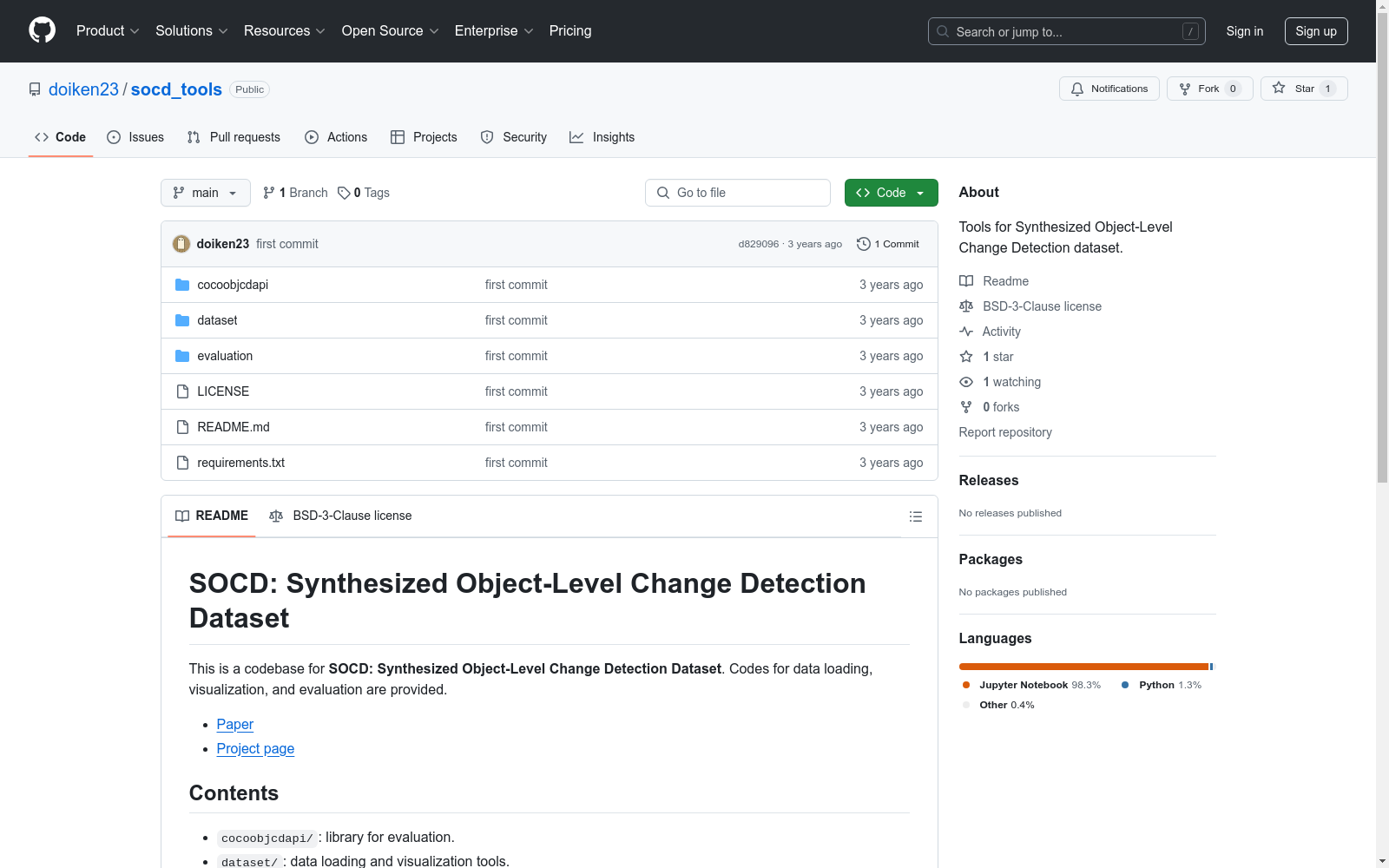Expand the Solutions menu
This screenshot has height=868, width=1389.
(x=191, y=30)
